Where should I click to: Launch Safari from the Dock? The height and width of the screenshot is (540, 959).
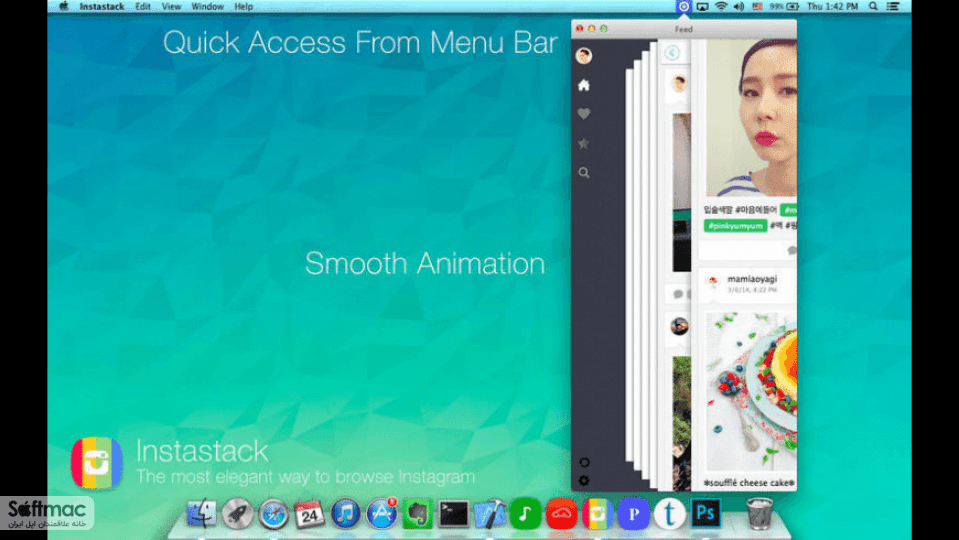point(273,514)
